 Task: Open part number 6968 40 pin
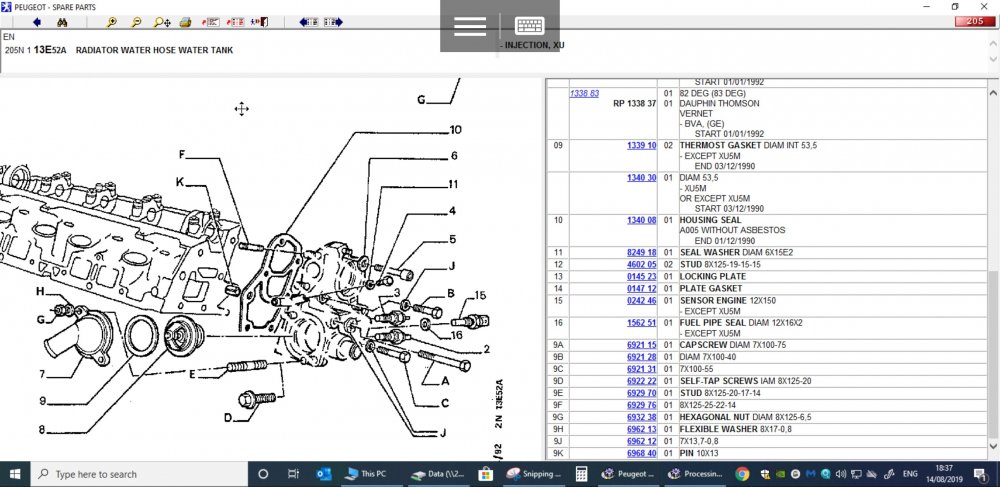point(642,453)
